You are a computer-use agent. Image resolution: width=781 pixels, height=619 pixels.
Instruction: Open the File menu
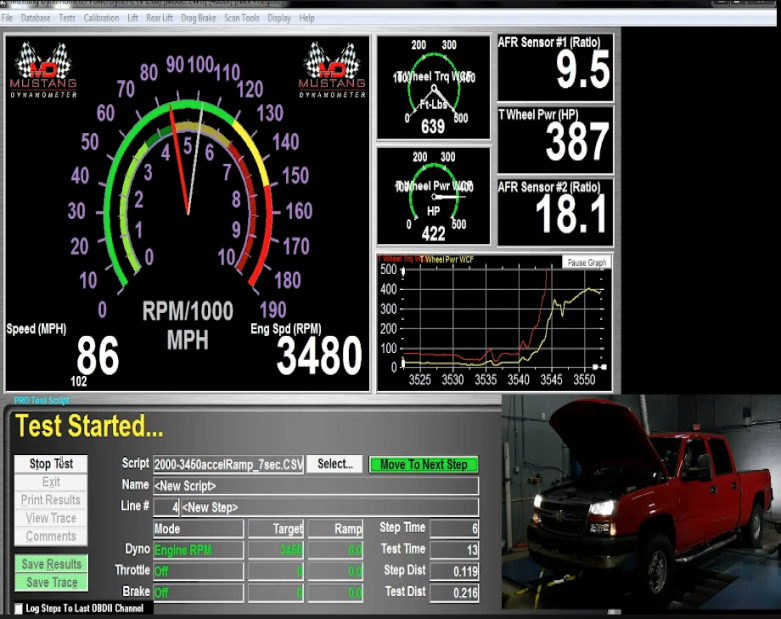click(7, 18)
